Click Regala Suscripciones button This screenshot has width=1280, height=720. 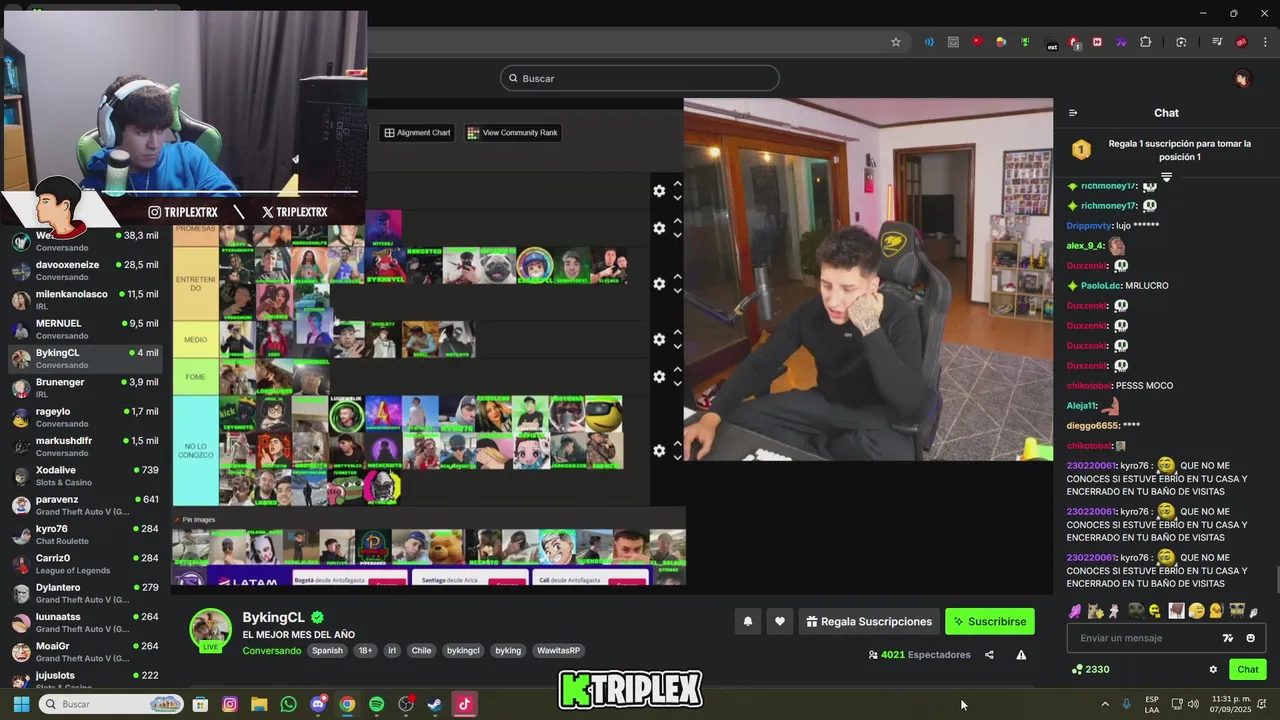(x=869, y=621)
